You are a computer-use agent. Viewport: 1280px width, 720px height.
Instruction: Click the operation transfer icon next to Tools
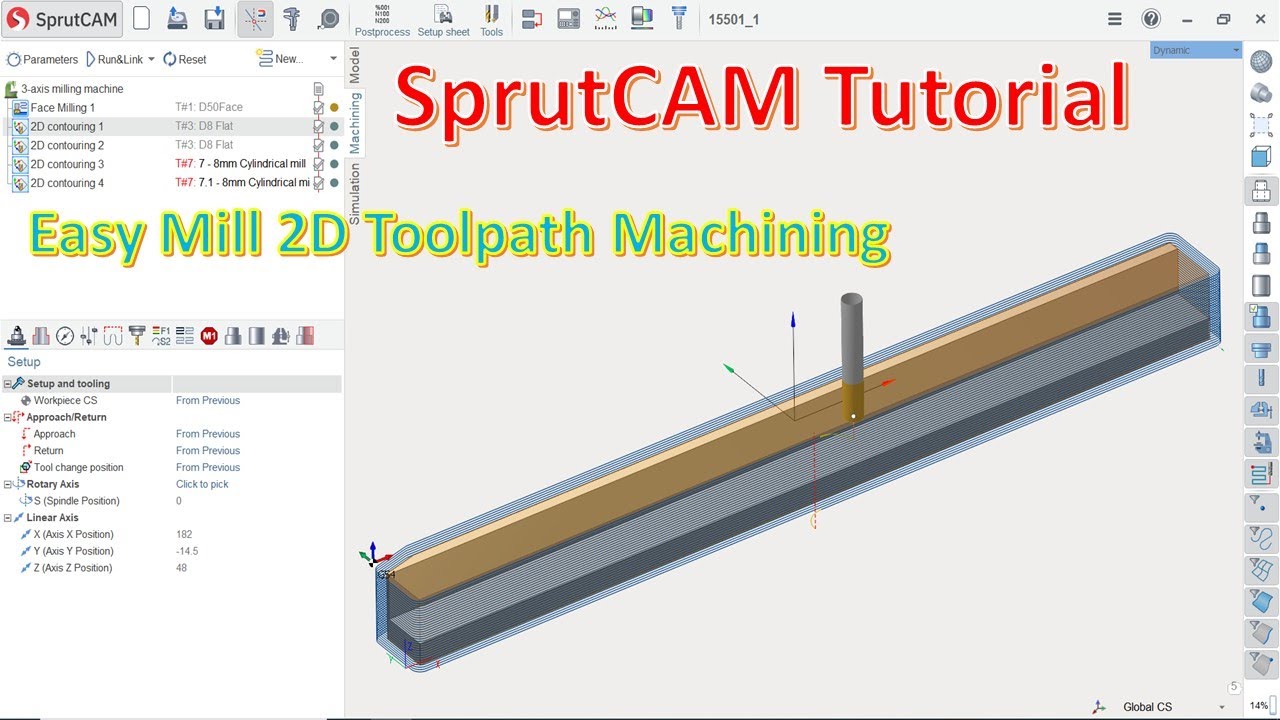pyautogui.click(x=532, y=19)
